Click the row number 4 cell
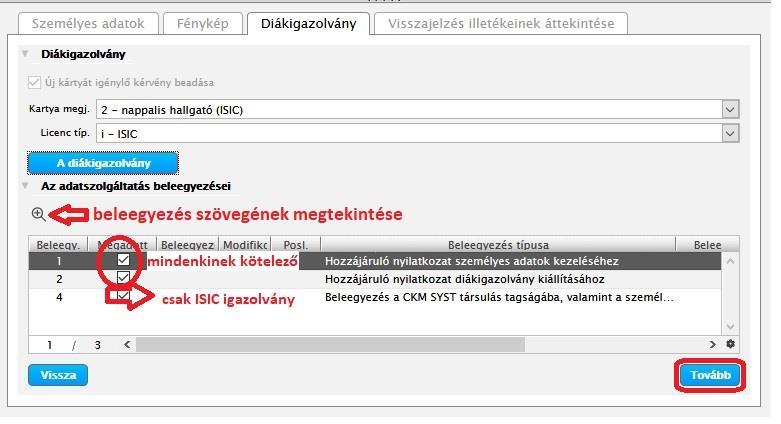781x424 pixels. coord(59,297)
